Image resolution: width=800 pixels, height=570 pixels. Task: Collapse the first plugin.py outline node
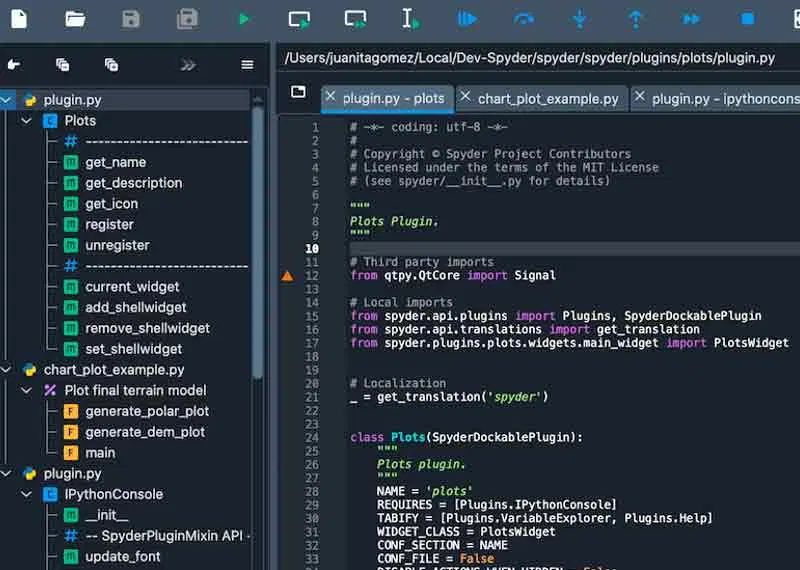pos(5,100)
